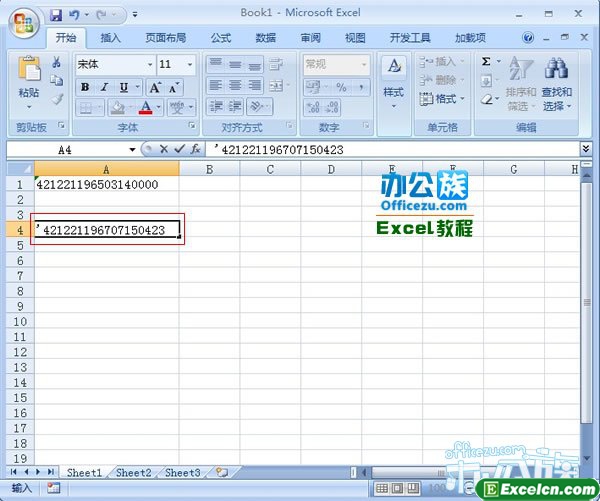
Task: Decrease the indent level
Action: click(x=215, y=106)
